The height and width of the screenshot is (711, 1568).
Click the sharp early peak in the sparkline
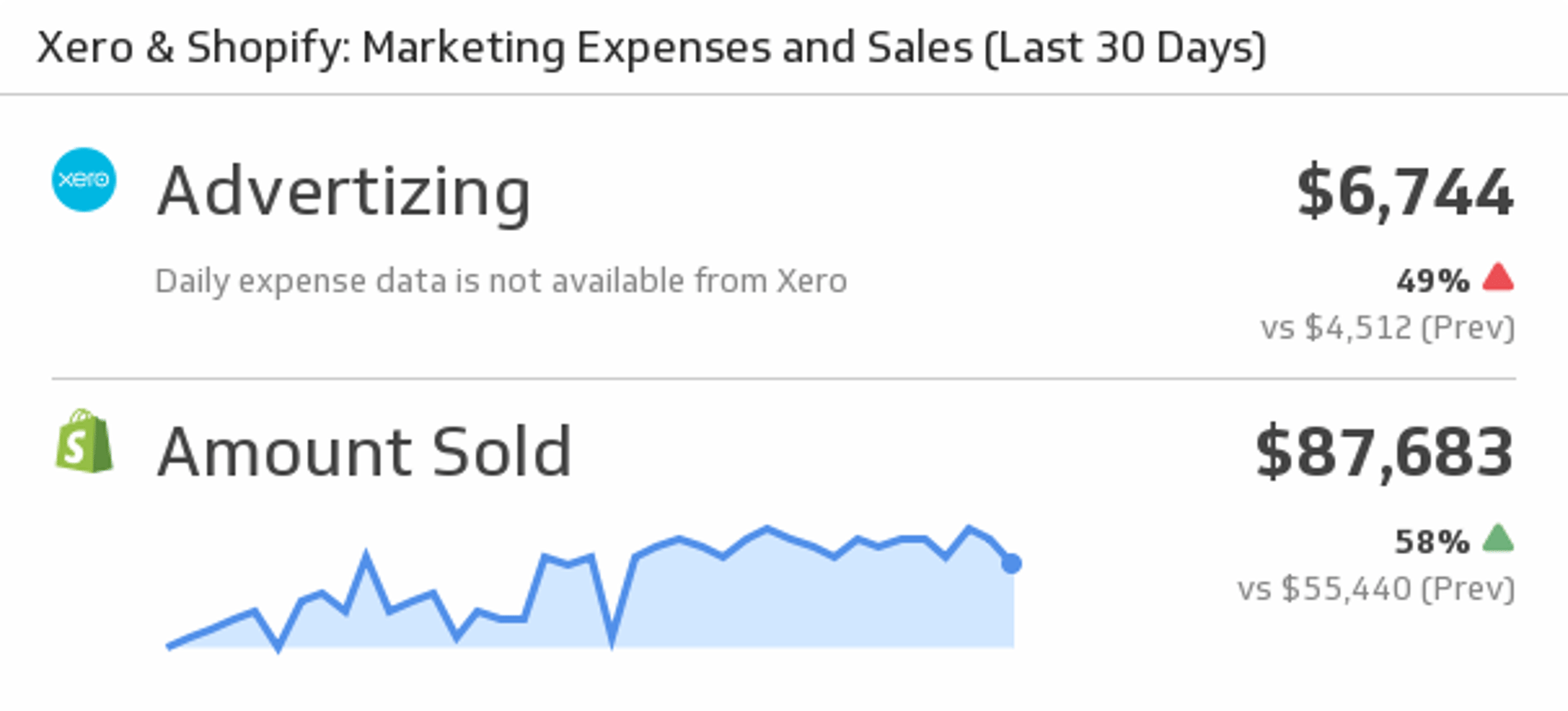click(365, 557)
